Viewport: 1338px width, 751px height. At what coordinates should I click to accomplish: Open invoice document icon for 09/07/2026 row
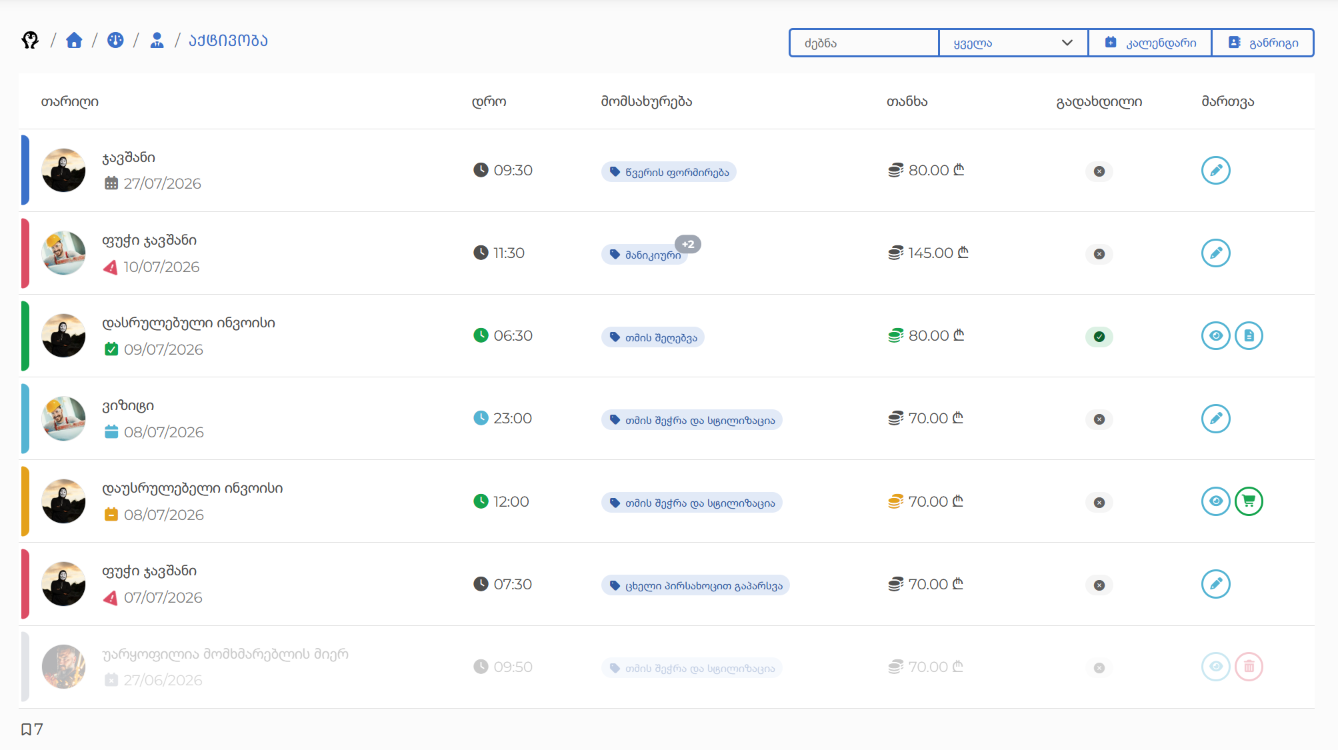tap(1249, 336)
